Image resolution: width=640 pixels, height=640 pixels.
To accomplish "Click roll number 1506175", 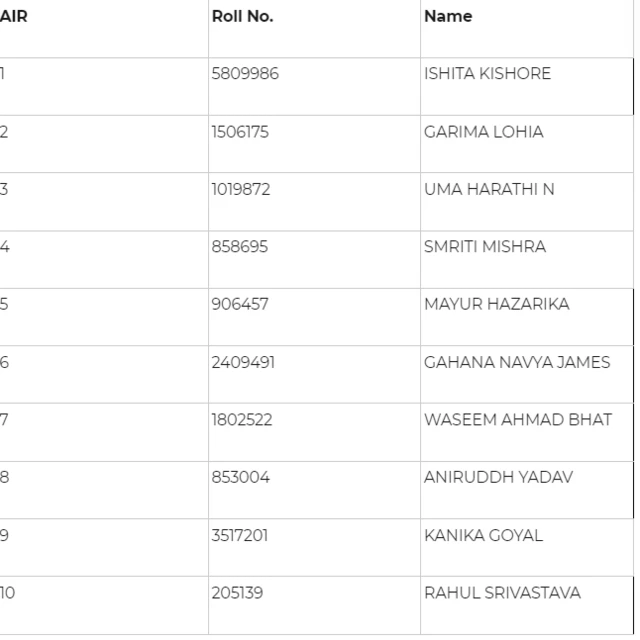I will [240, 132].
